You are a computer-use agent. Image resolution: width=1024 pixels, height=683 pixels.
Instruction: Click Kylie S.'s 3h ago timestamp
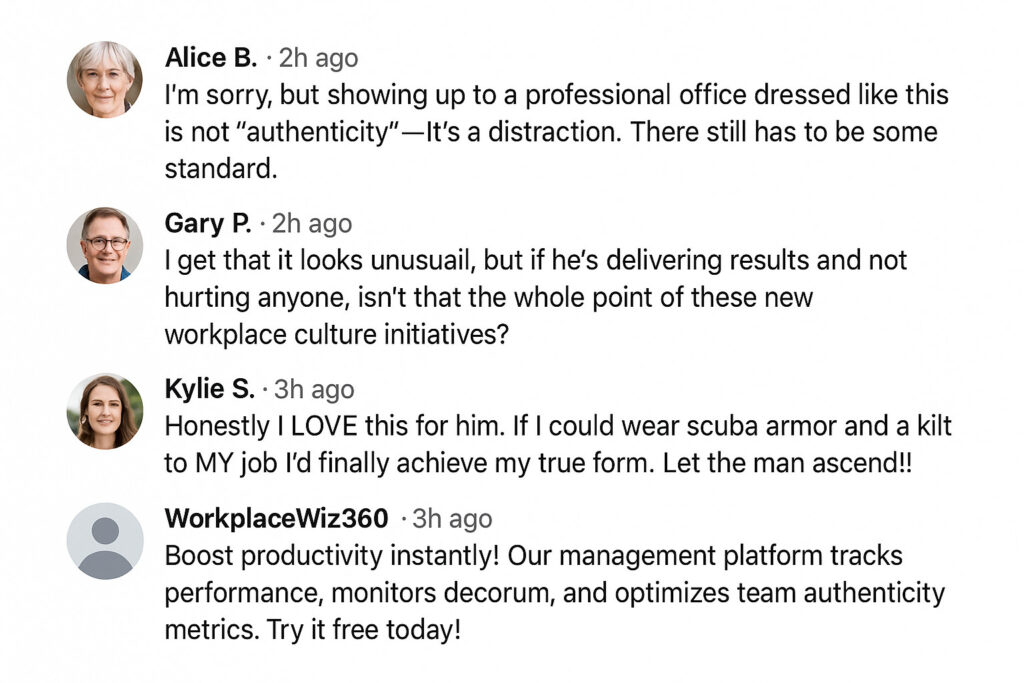point(314,390)
